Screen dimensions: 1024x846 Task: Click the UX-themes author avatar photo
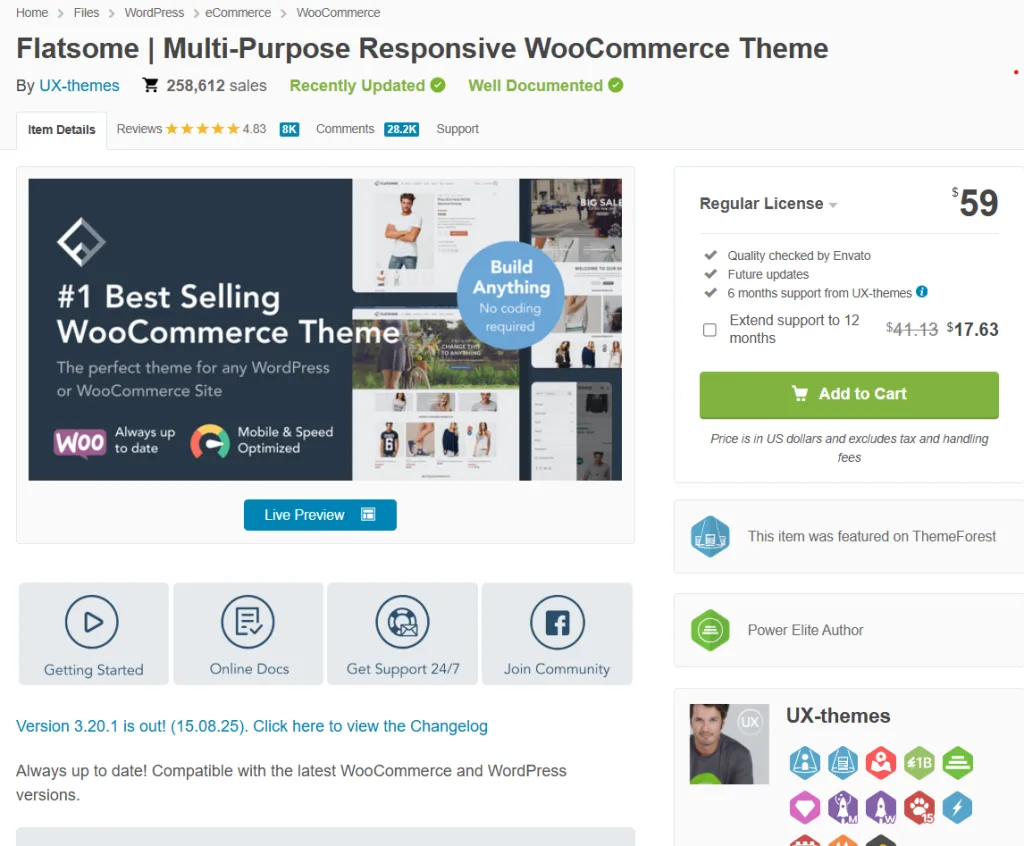729,743
